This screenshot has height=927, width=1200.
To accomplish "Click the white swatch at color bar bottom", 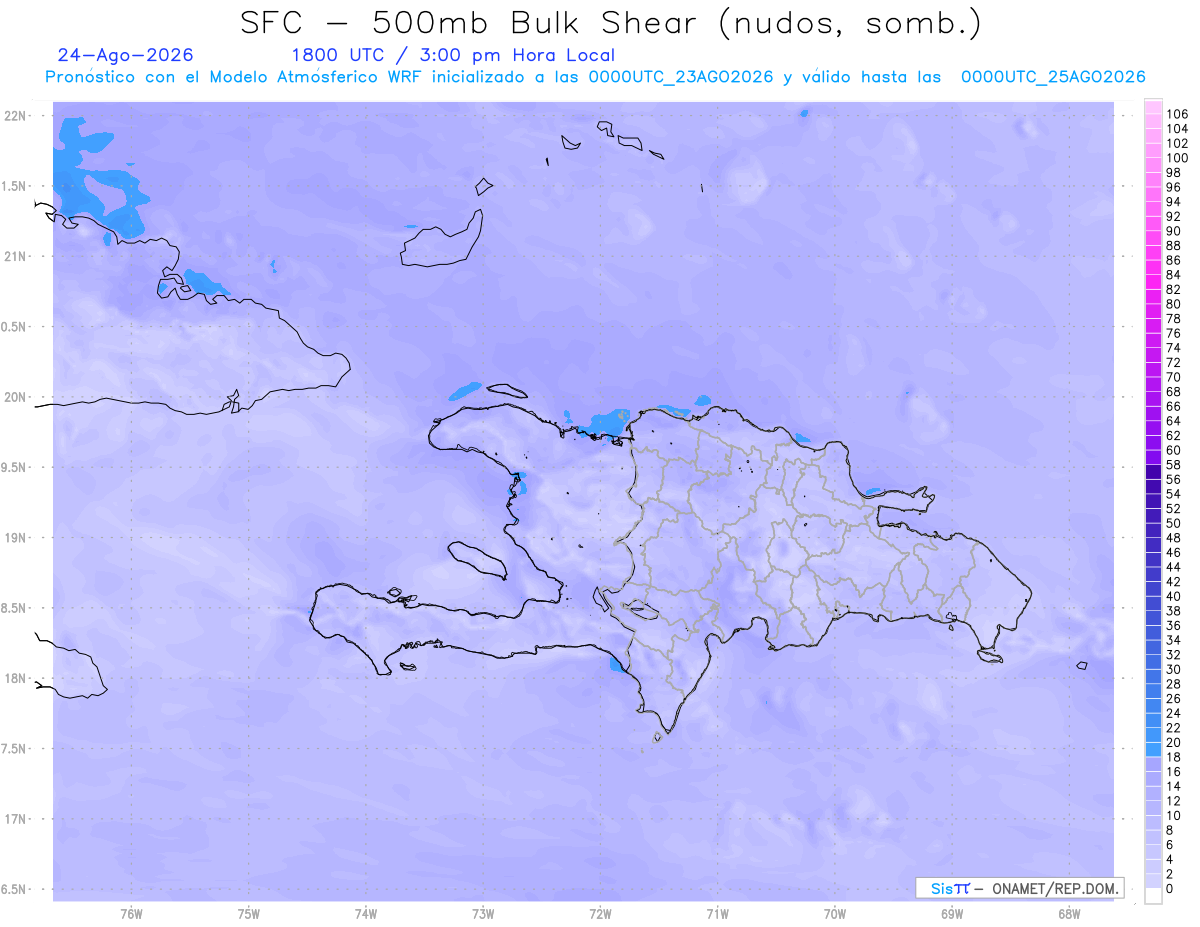I will (x=1153, y=895).
